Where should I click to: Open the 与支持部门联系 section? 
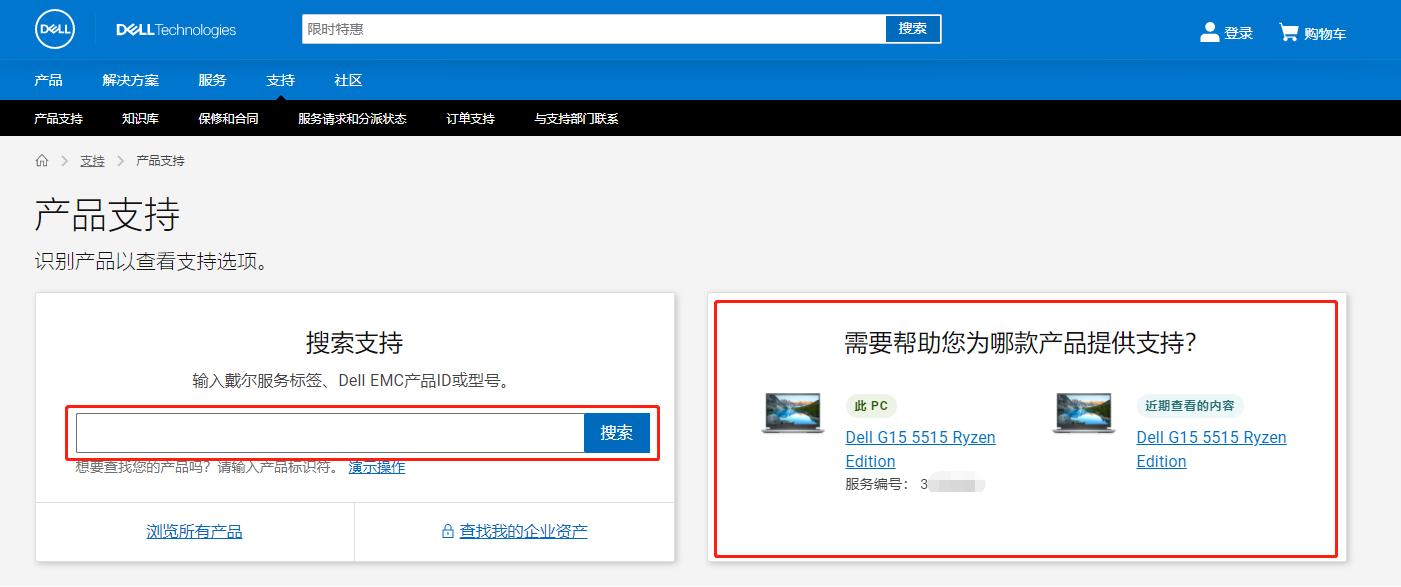pos(577,118)
